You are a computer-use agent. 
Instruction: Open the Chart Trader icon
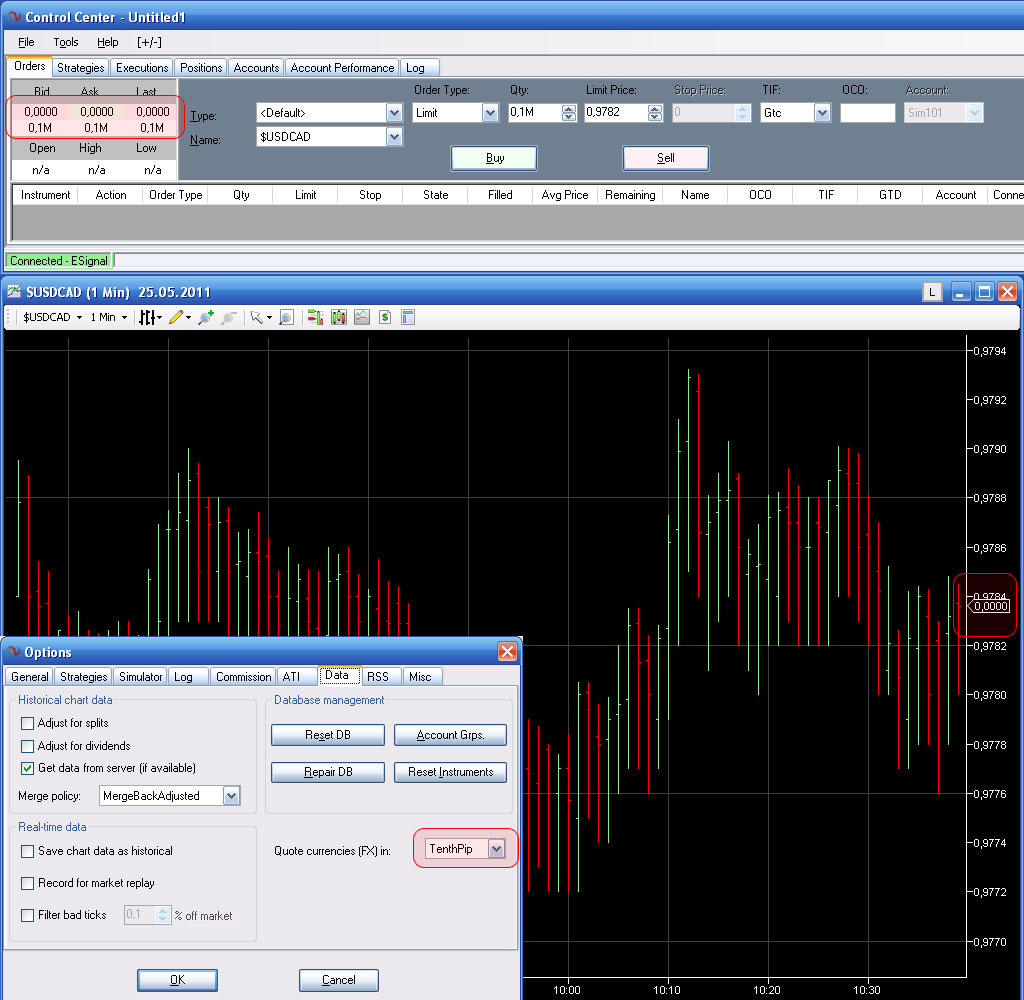click(315, 317)
